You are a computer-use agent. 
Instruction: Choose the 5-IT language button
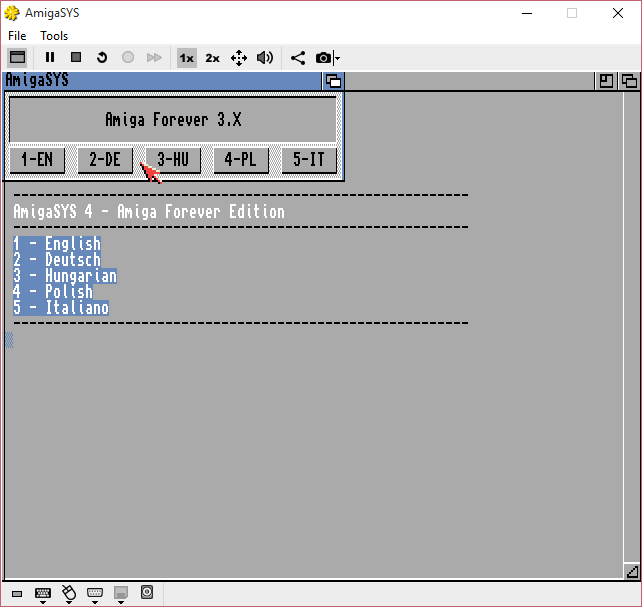click(x=309, y=159)
